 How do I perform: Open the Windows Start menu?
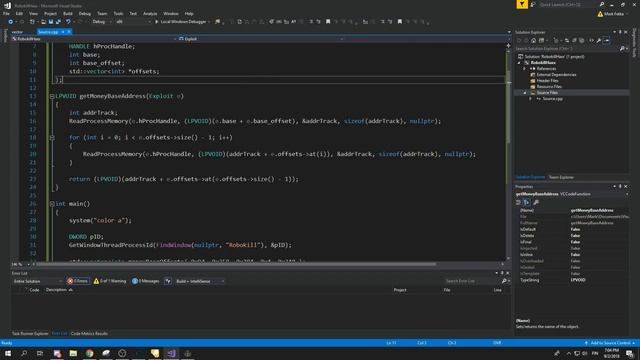tap(8, 353)
